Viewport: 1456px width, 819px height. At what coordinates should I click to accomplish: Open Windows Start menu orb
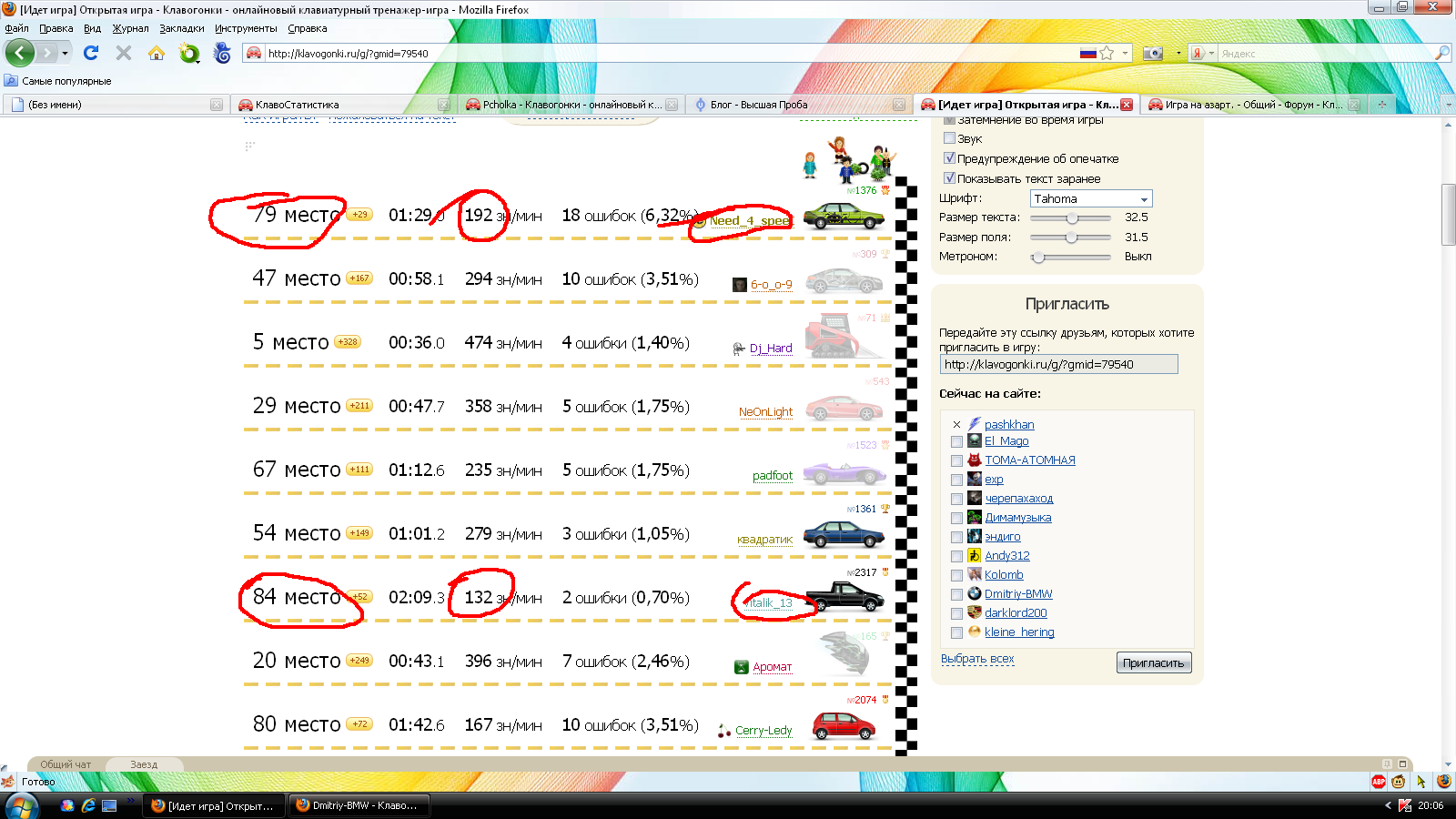tap(22, 805)
